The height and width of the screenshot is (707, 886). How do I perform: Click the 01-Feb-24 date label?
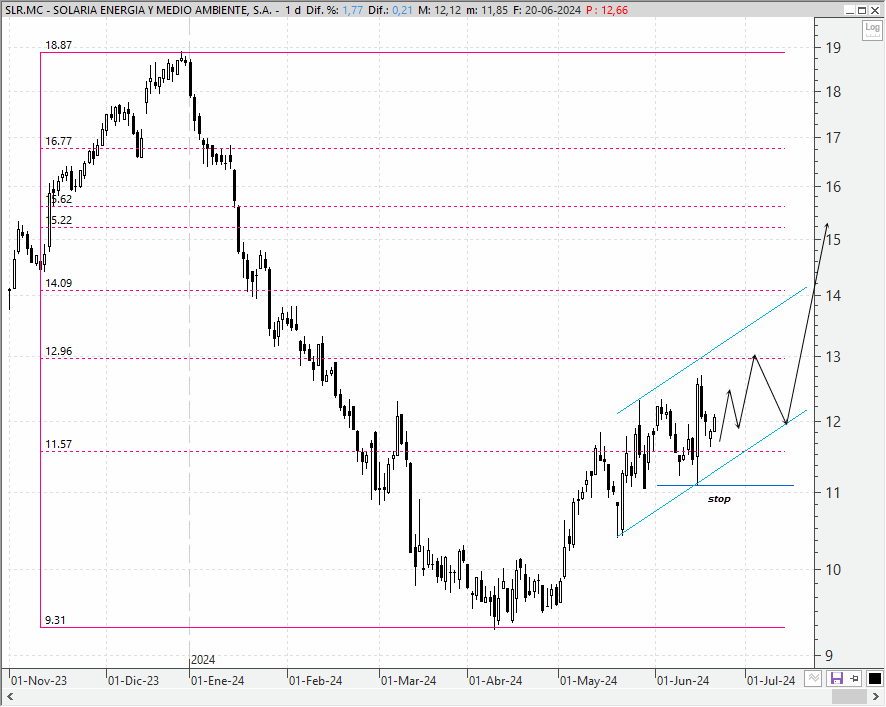point(315,680)
